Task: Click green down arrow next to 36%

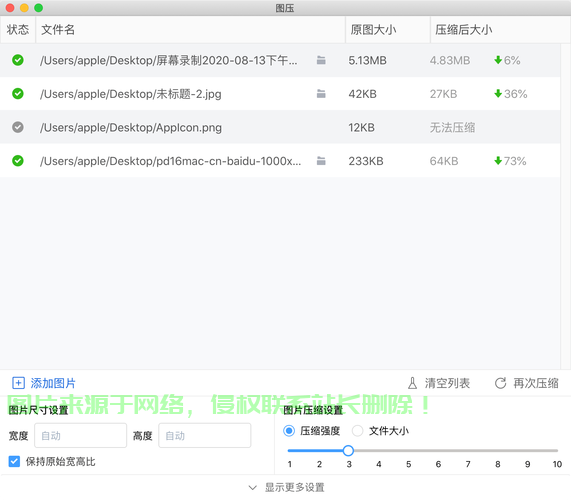Action: point(498,94)
